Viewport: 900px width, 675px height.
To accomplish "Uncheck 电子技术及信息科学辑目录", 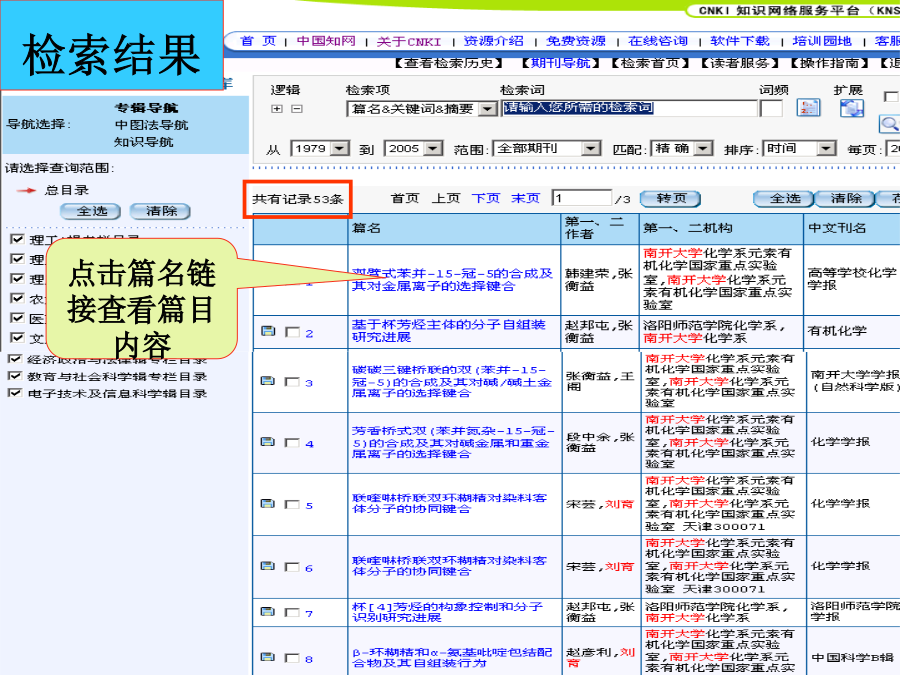I will click(15, 393).
